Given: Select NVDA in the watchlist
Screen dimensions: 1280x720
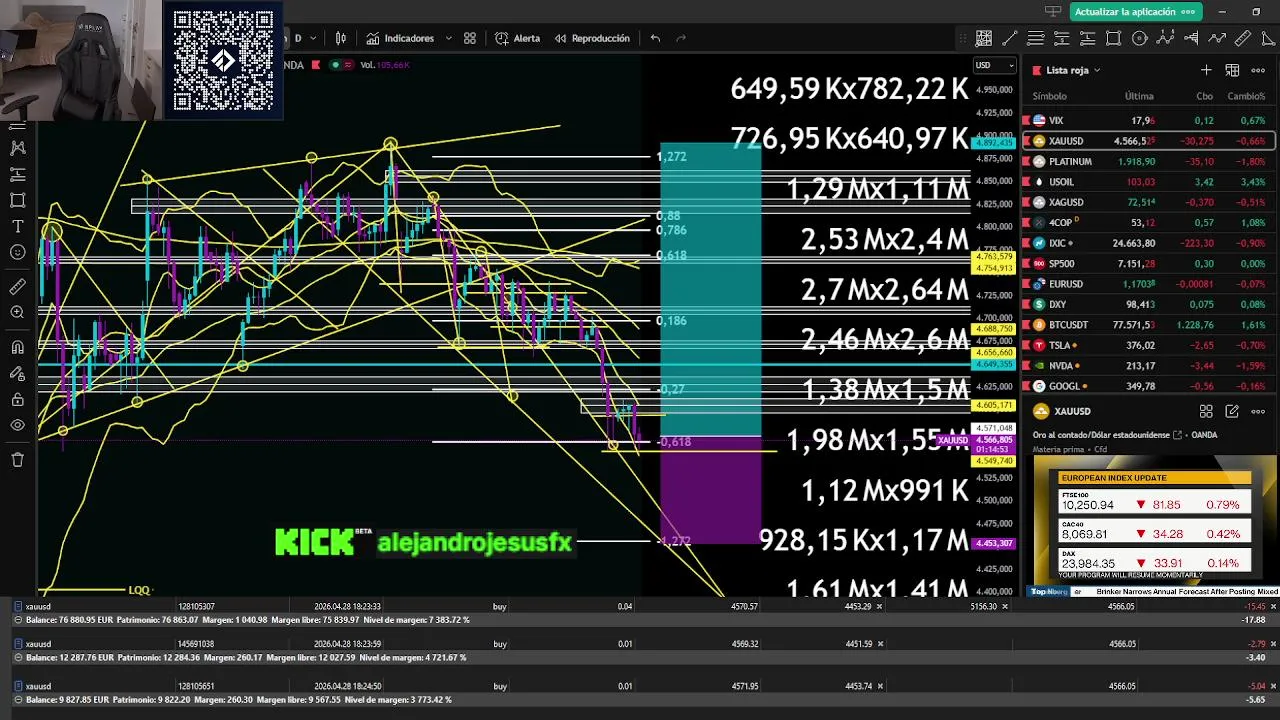Looking at the screenshot, I should tap(1149, 365).
